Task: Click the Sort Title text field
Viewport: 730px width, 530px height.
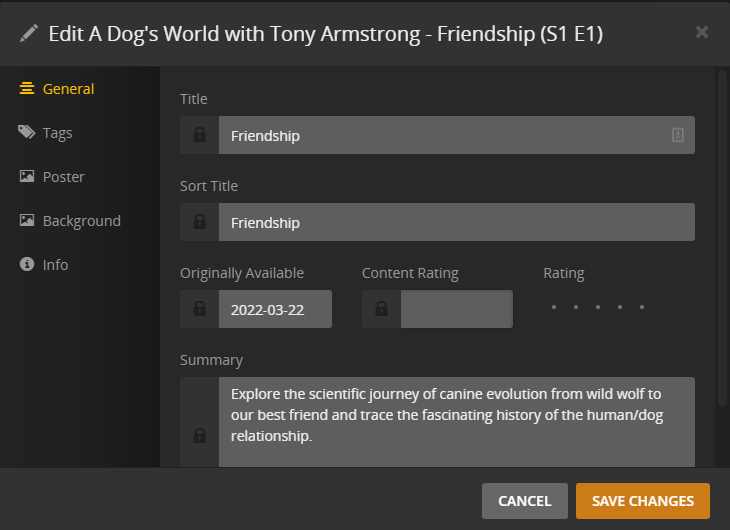Action: pyautogui.click(x=456, y=222)
